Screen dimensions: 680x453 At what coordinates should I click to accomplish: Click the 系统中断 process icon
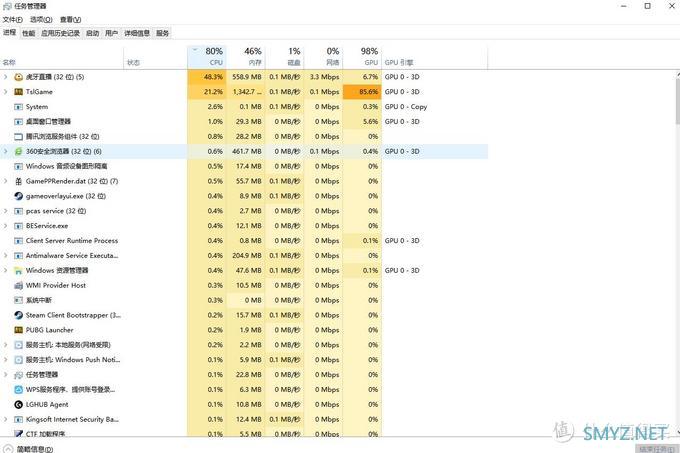pos(18,300)
